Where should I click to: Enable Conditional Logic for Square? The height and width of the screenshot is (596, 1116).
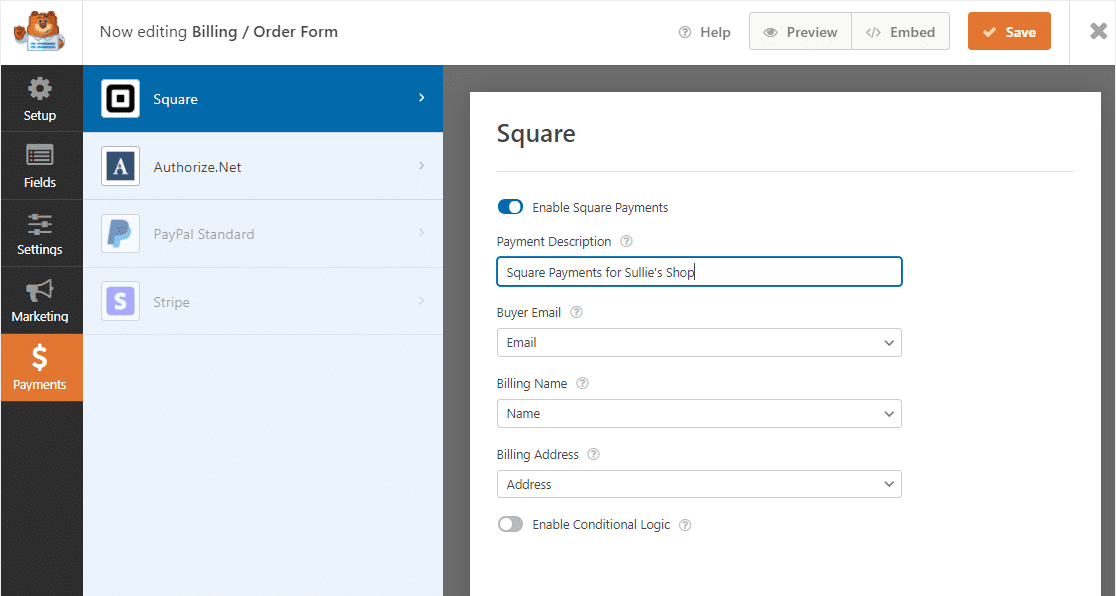(510, 524)
